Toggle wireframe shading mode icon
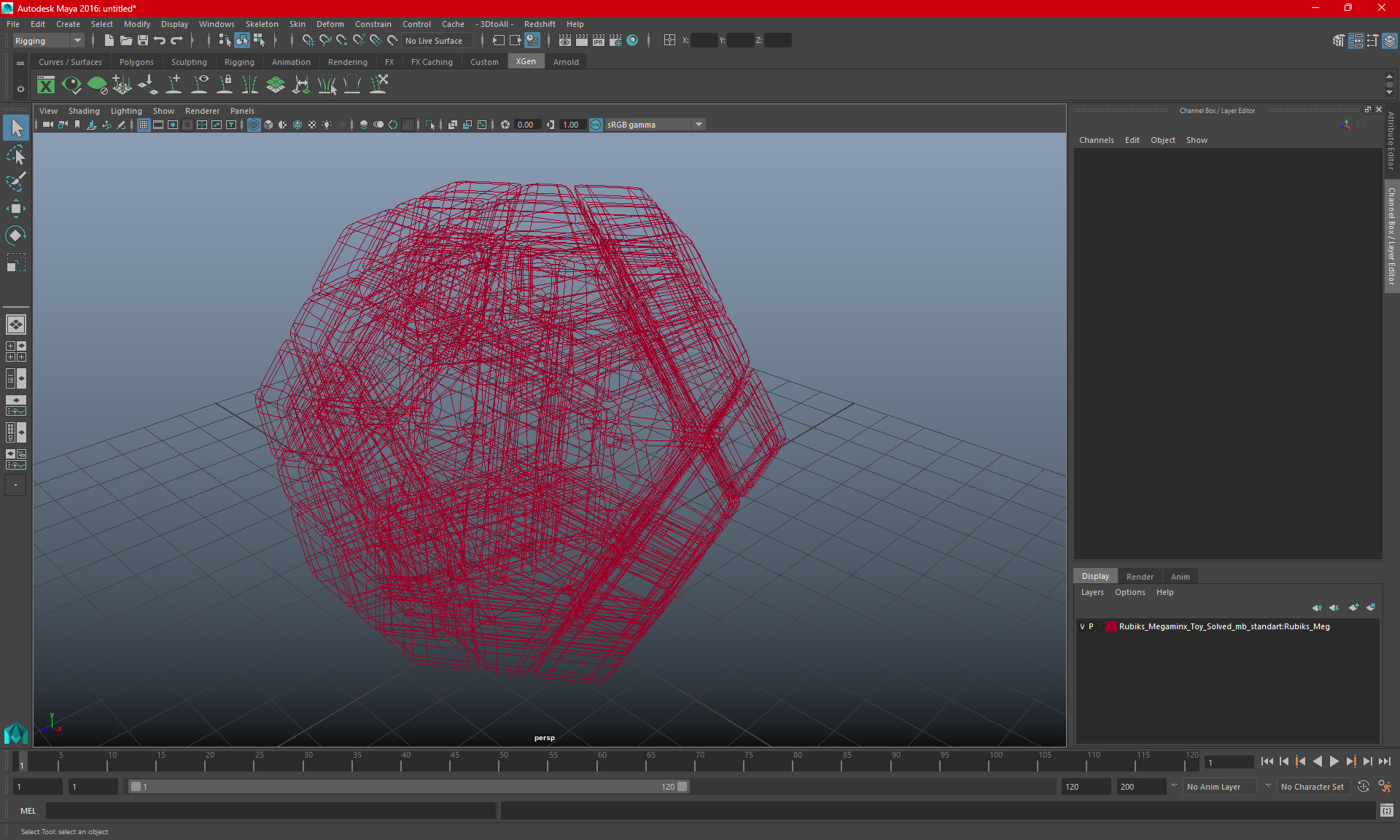 (x=253, y=124)
